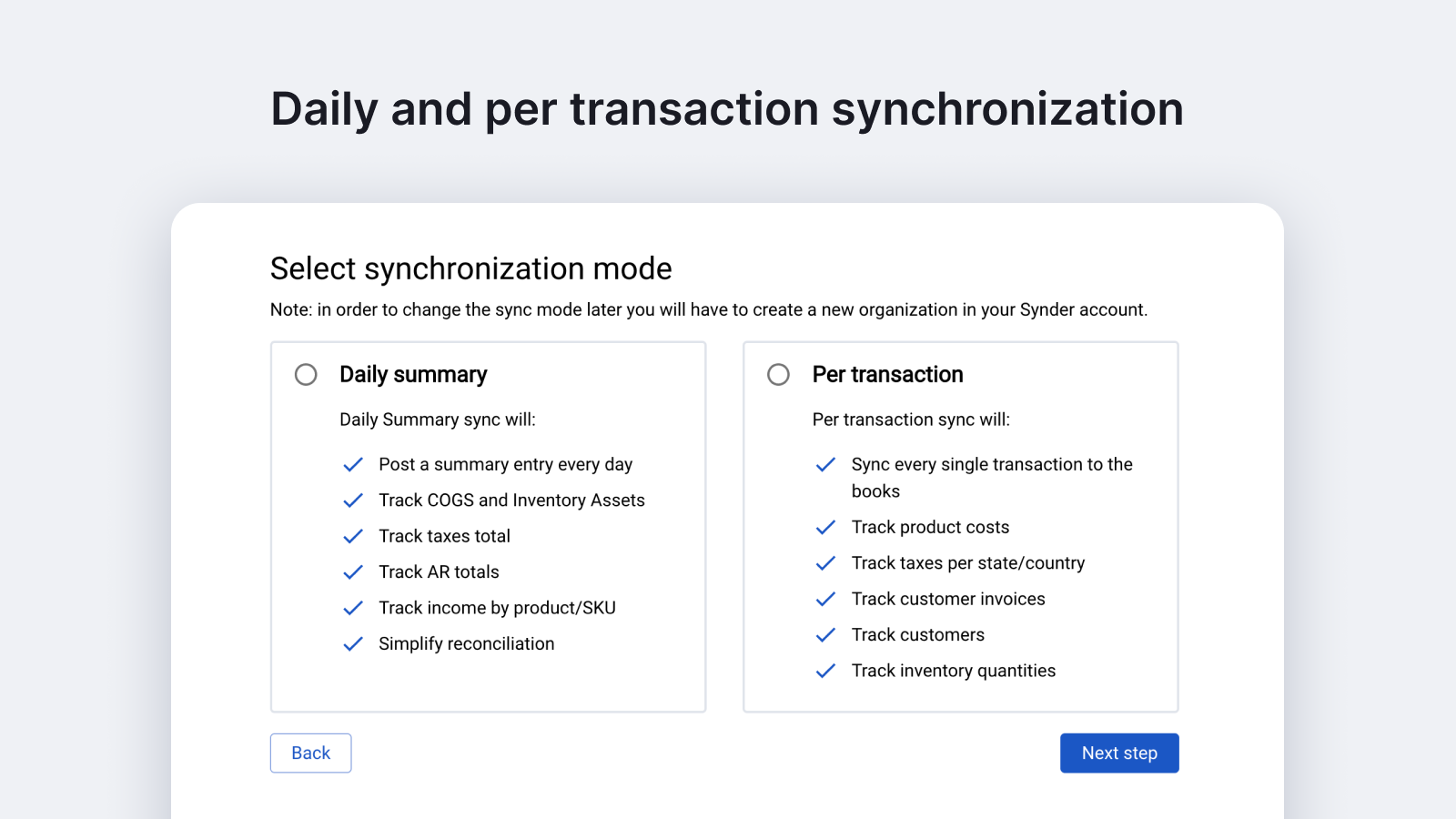Click the checkmark next to 'Simplify reconciliation'
The image size is (1456, 819).
click(x=352, y=643)
